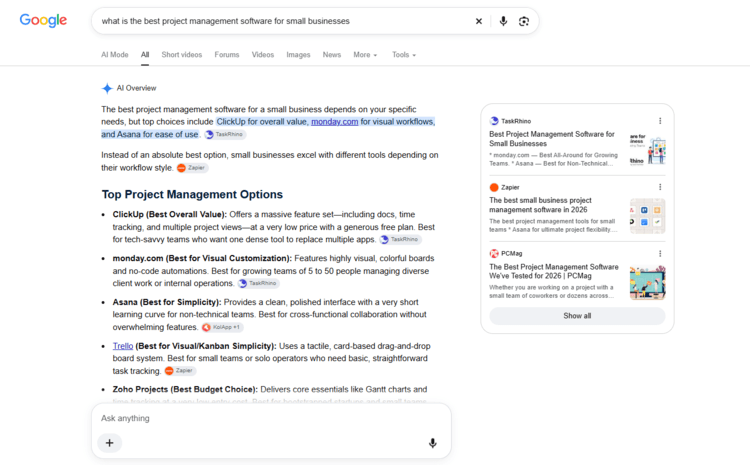Open the PCMag article thumbnail

coord(648,282)
